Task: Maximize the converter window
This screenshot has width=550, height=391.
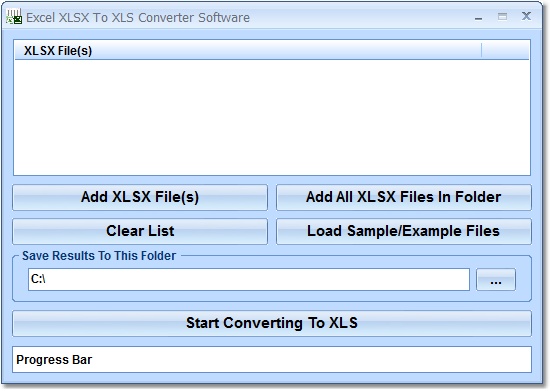Action: coord(502,17)
